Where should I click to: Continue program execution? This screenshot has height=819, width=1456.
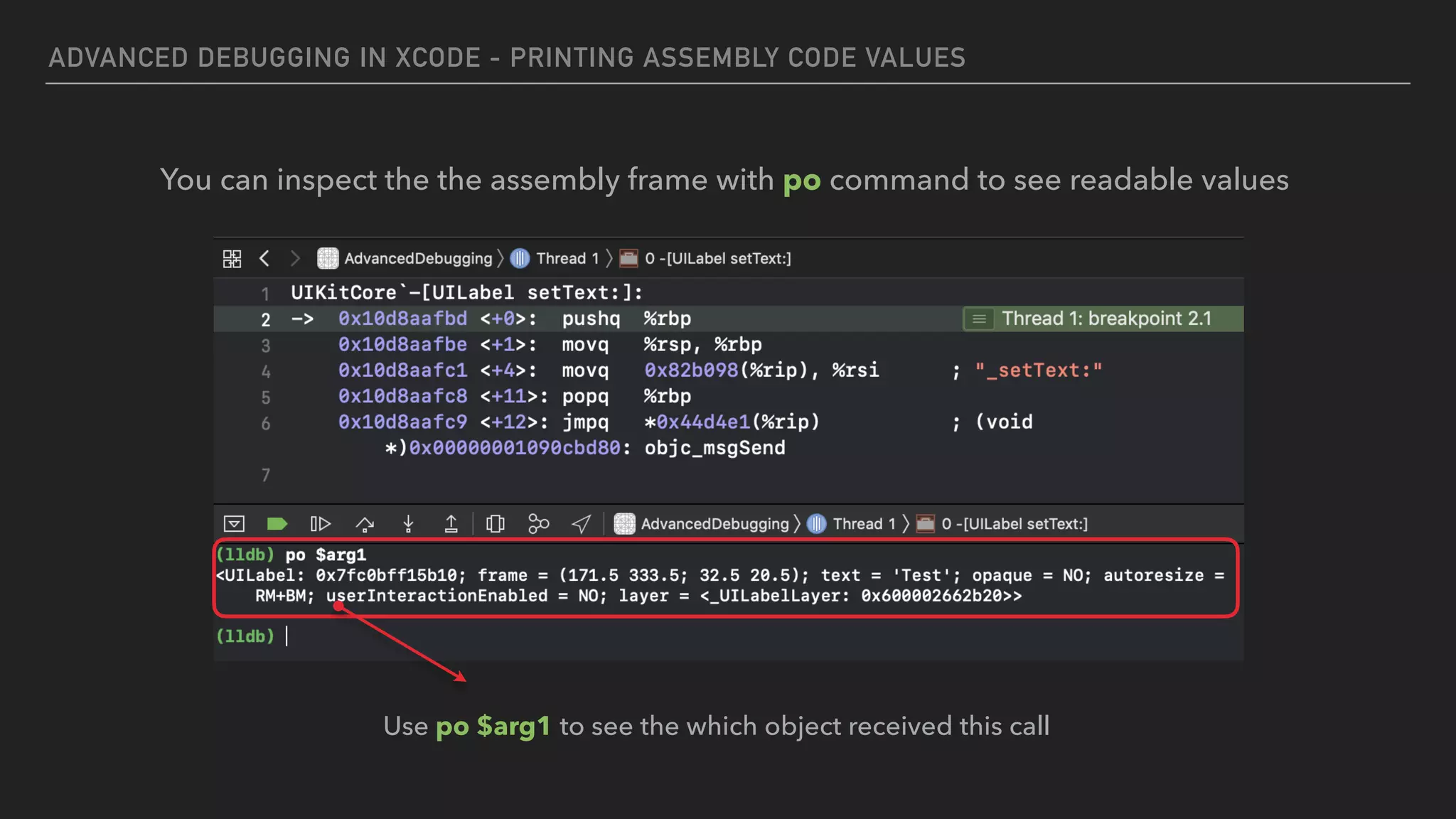click(321, 524)
